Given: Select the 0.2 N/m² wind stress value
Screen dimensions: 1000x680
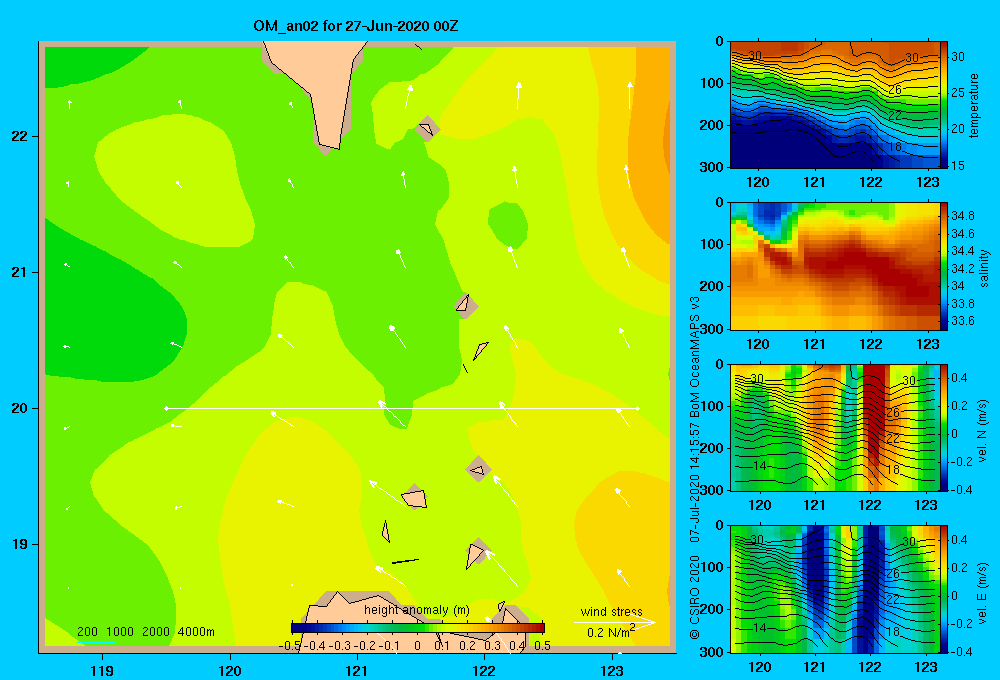Looking at the screenshot, I should (610, 632).
